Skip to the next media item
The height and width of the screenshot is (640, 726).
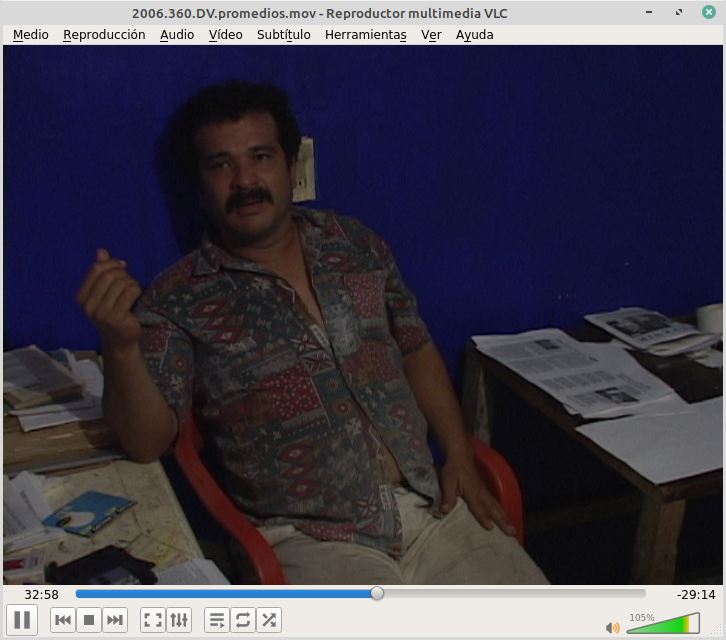(x=115, y=620)
